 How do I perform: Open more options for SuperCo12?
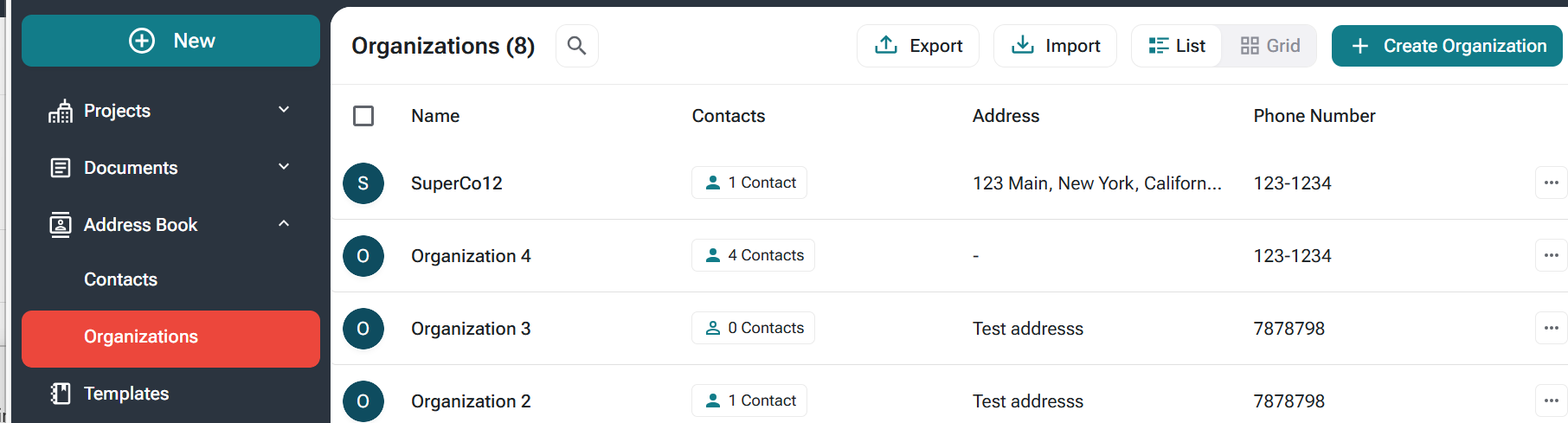coord(1551,183)
